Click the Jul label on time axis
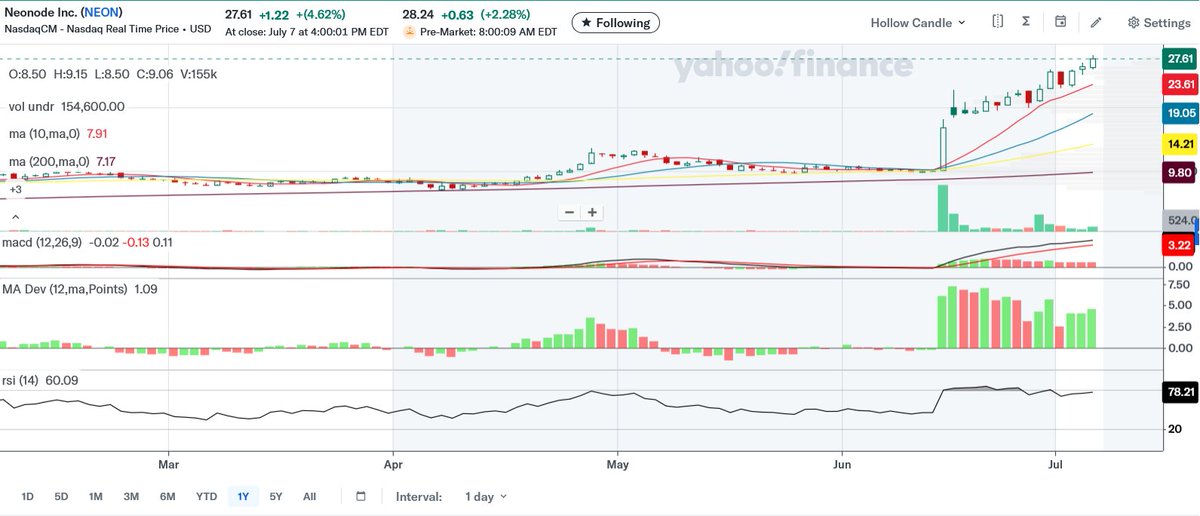1200x516 pixels. click(1055, 464)
